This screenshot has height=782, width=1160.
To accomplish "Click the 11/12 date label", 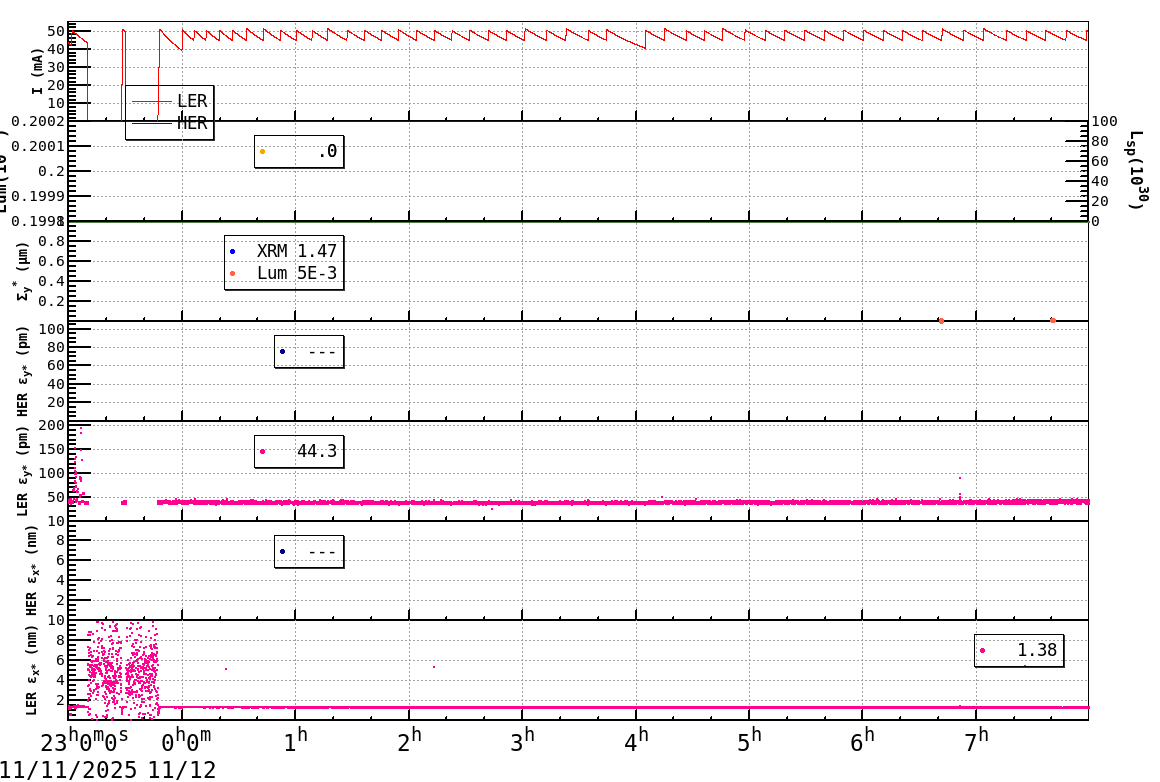I will point(182,770).
